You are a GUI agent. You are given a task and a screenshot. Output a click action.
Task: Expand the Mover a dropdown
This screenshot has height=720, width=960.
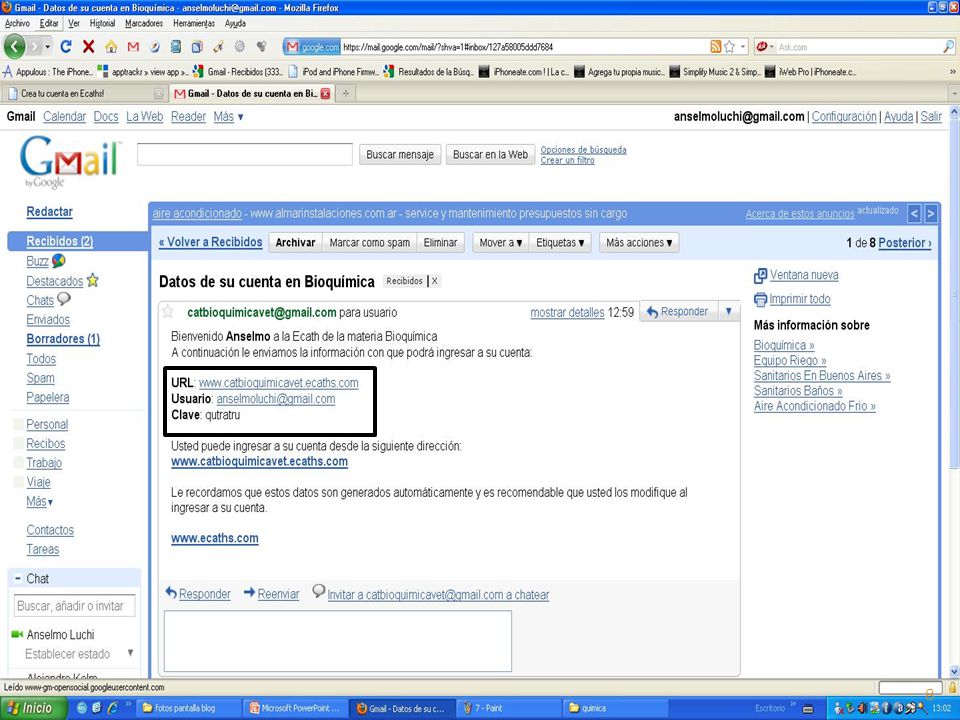coord(500,242)
